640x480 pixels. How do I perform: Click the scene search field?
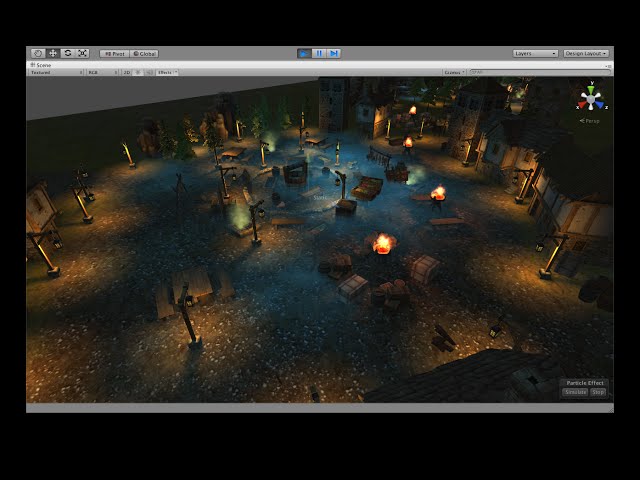[x=540, y=72]
